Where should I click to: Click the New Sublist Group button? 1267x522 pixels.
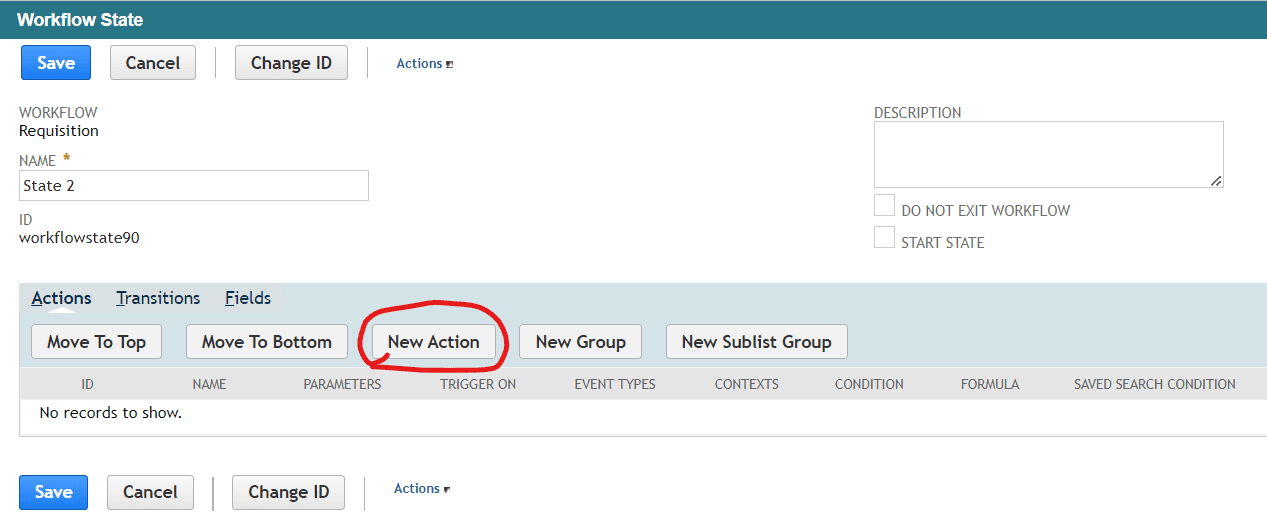(x=757, y=342)
